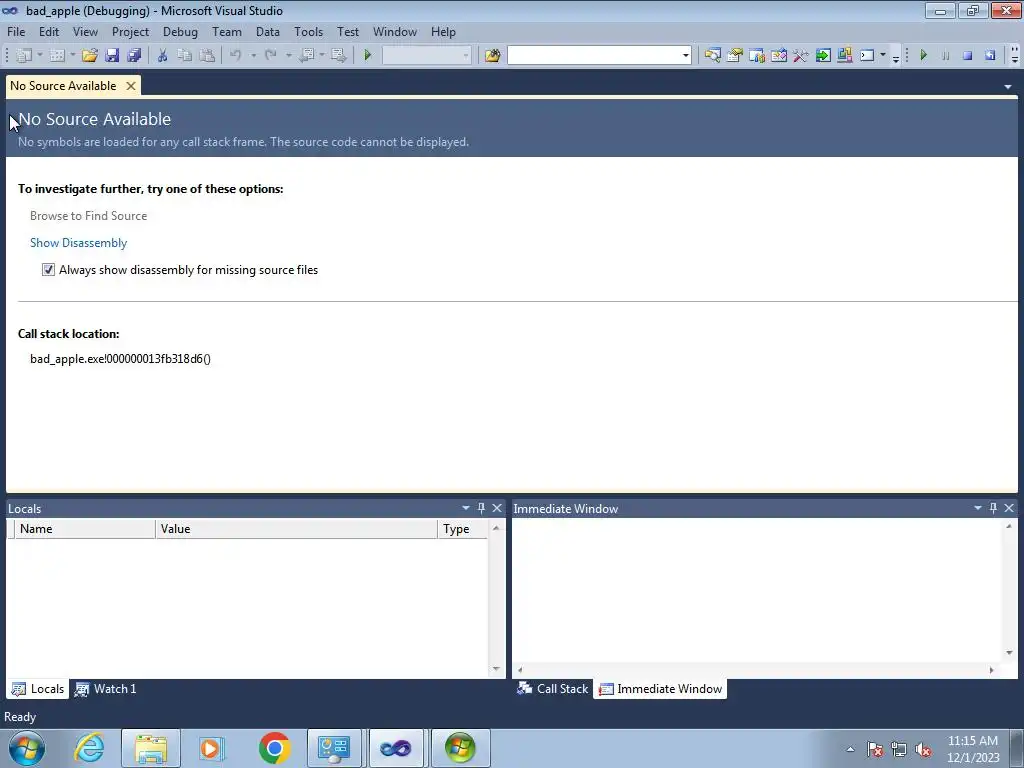Toggle Always show disassembly checkbox

(48, 270)
